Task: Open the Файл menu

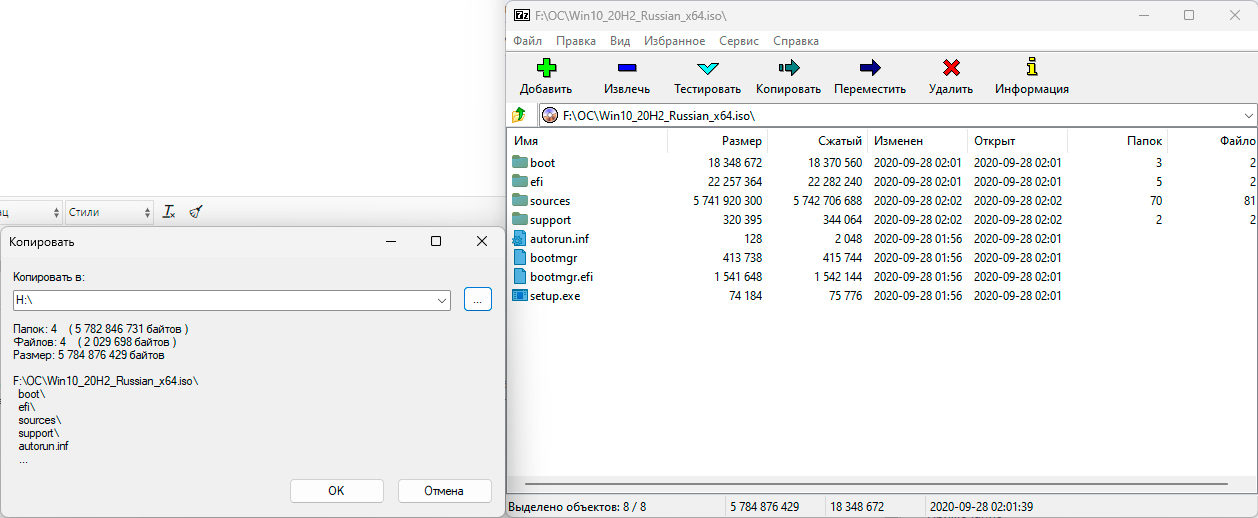Action: click(527, 41)
